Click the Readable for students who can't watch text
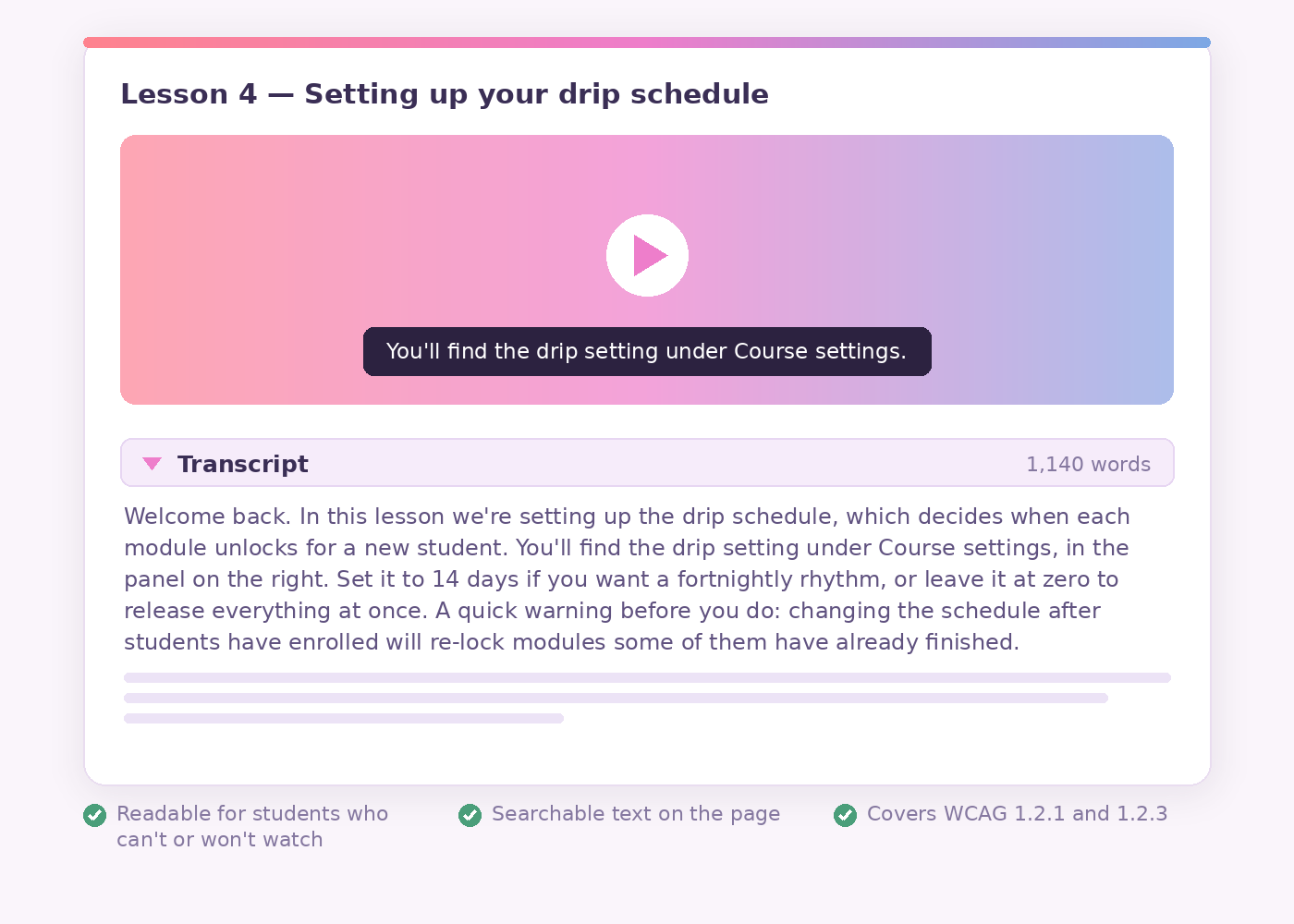The image size is (1294, 924). pyautogui.click(x=252, y=826)
